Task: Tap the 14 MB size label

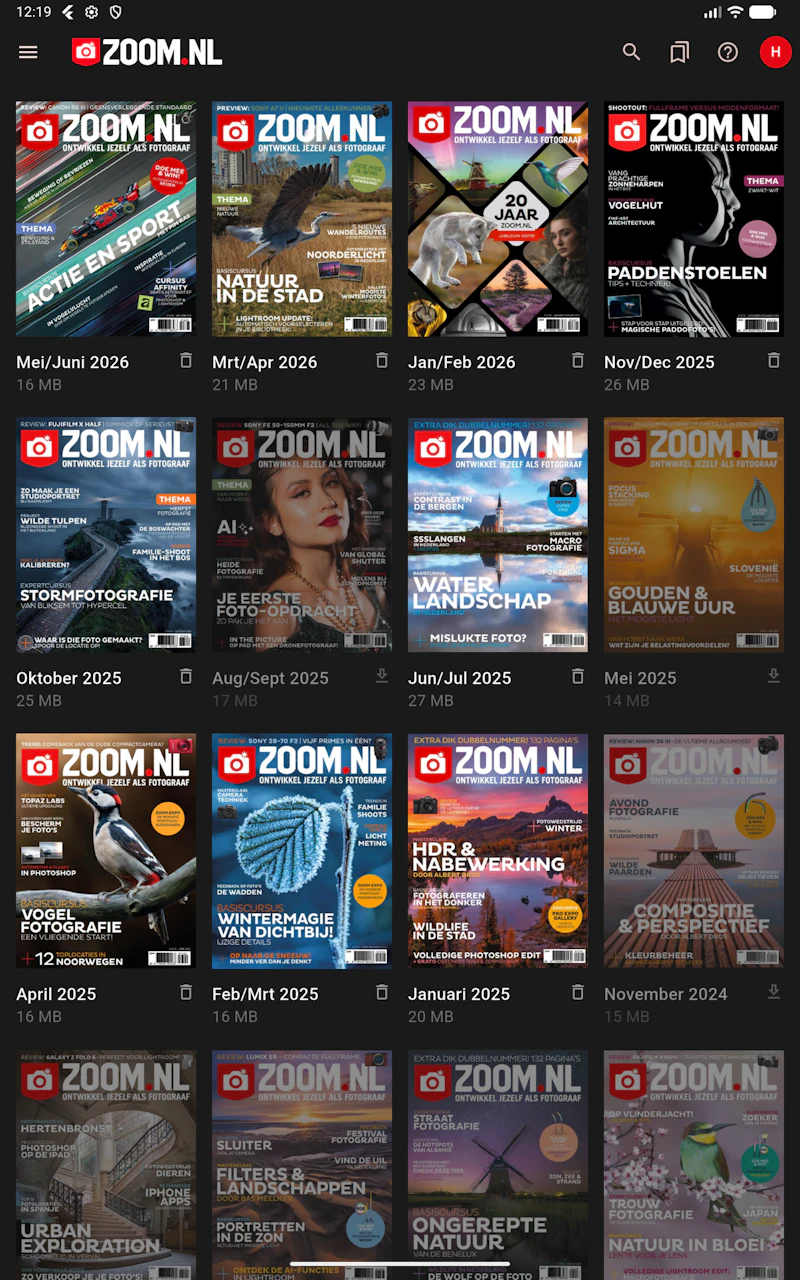Action: pyautogui.click(x=627, y=701)
